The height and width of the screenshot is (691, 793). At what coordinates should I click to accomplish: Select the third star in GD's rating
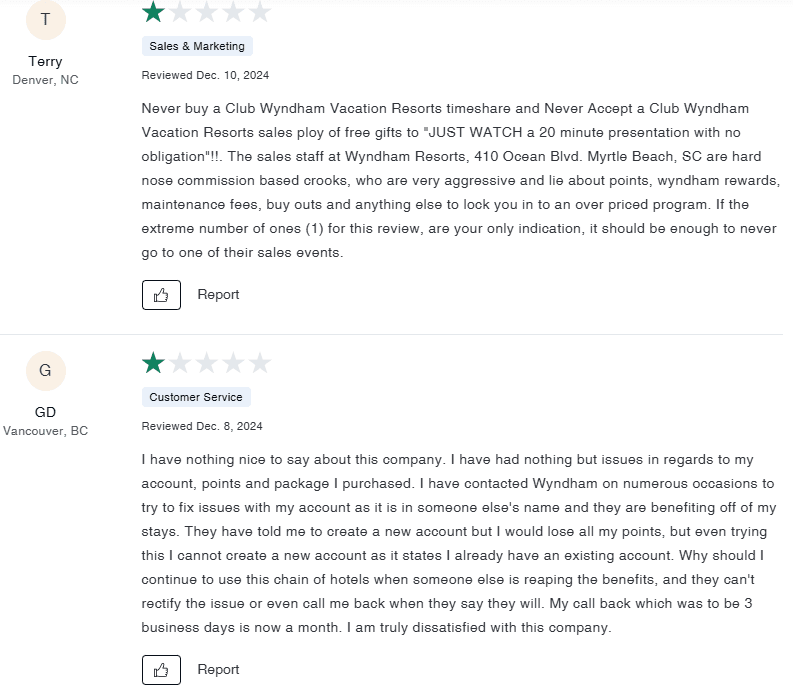(207, 362)
